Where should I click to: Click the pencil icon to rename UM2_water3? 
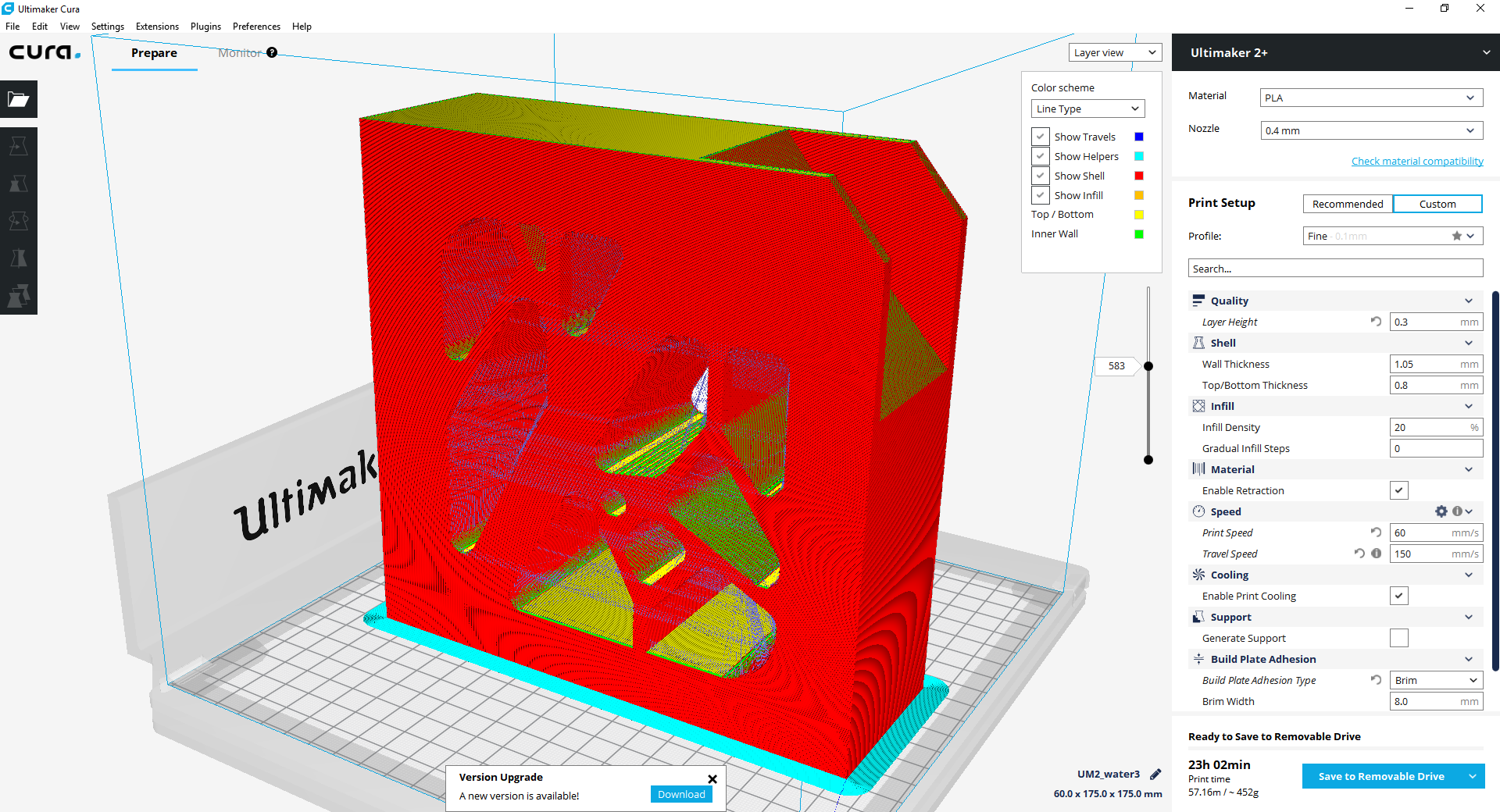coord(1155,775)
